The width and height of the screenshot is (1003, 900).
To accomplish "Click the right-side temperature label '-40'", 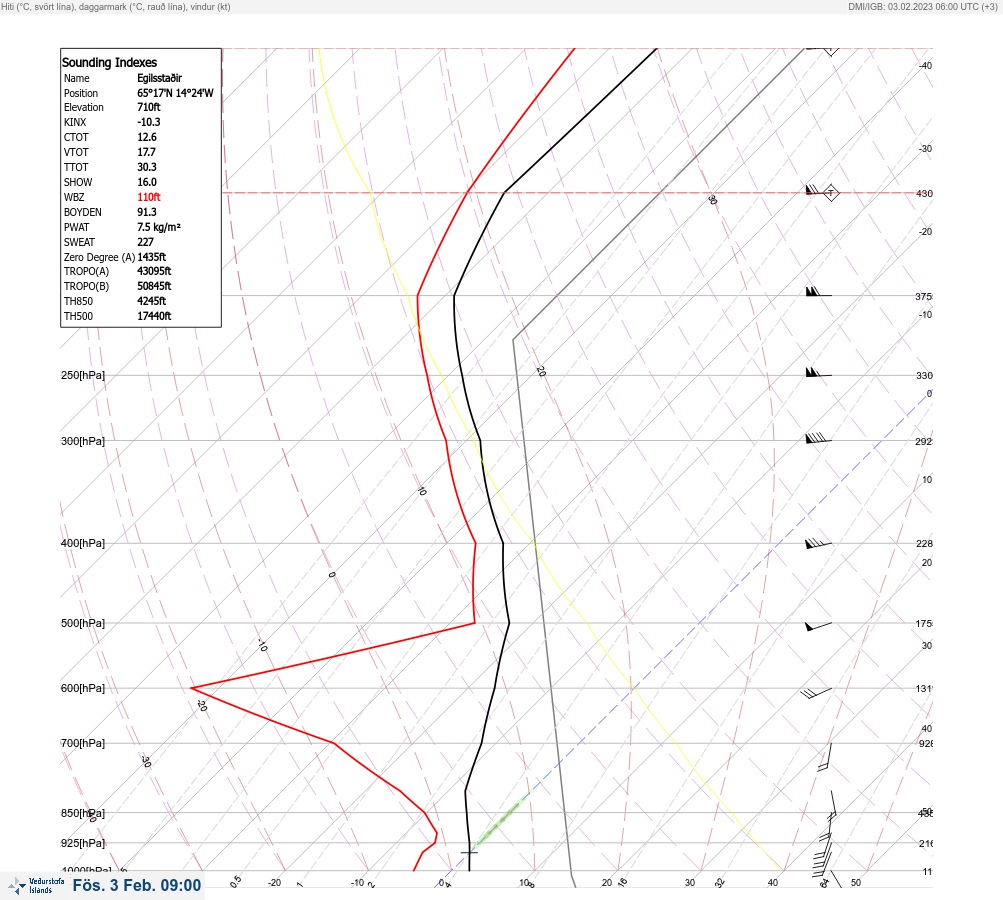I will [x=926, y=65].
